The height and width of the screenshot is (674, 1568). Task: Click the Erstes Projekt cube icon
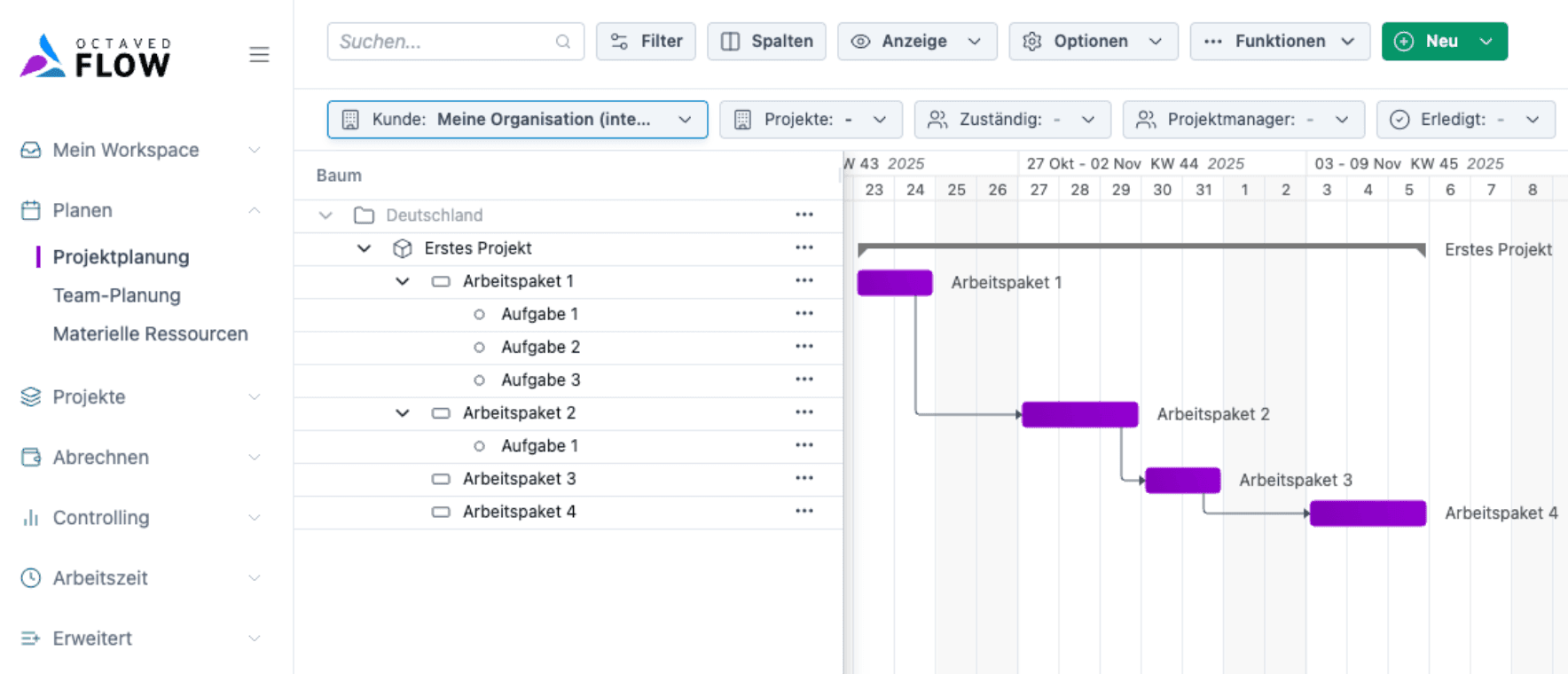(403, 248)
